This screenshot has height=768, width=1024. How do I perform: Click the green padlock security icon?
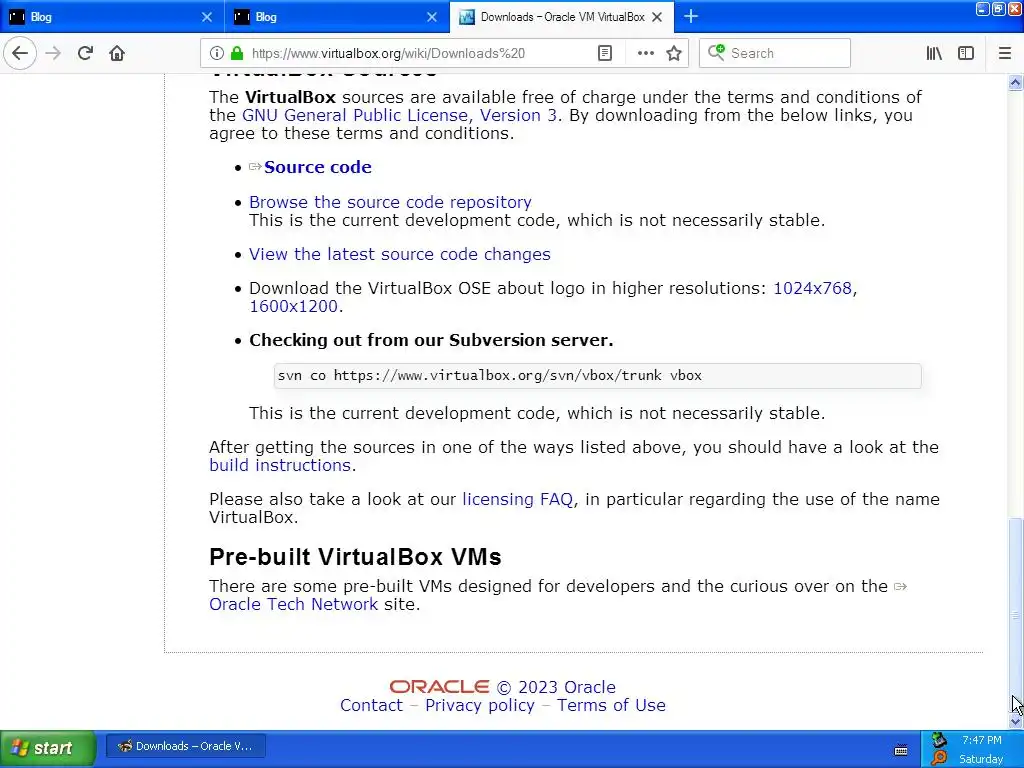coord(237,53)
